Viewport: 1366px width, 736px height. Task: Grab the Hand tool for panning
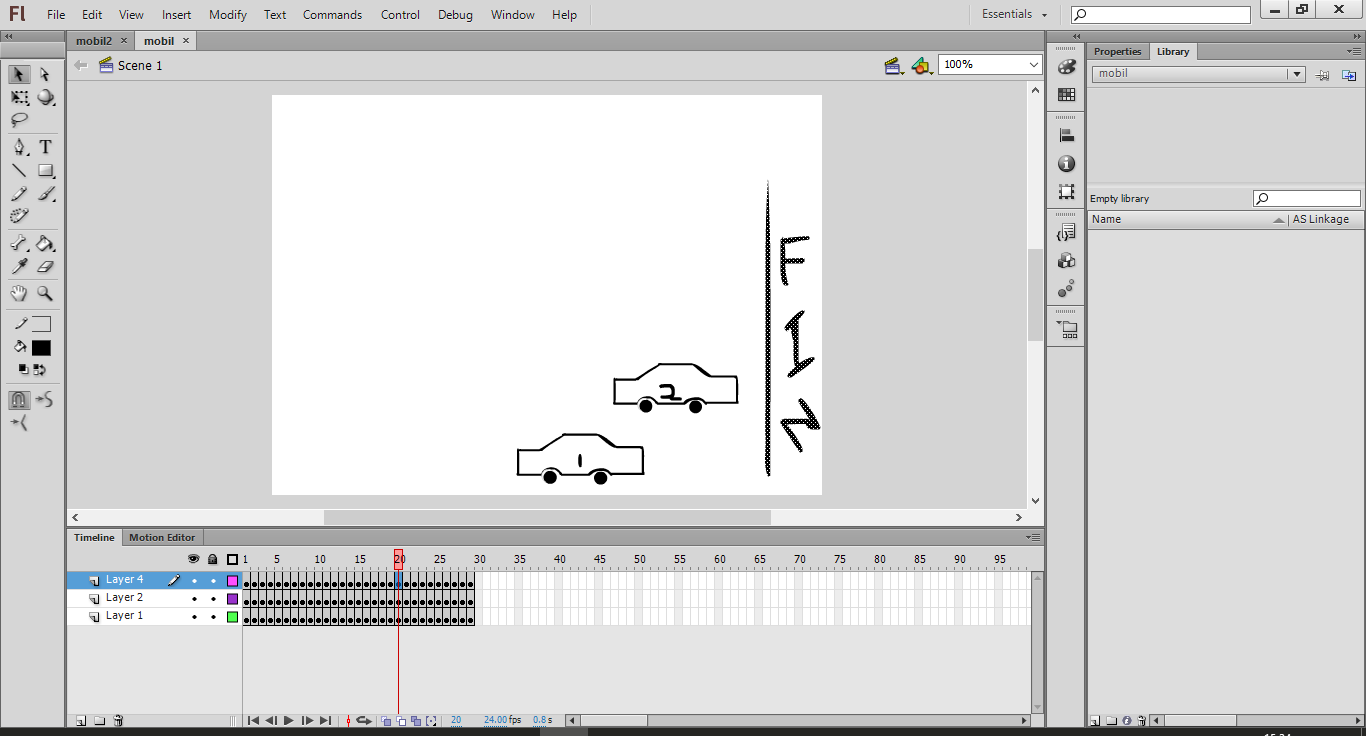click(18, 291)
